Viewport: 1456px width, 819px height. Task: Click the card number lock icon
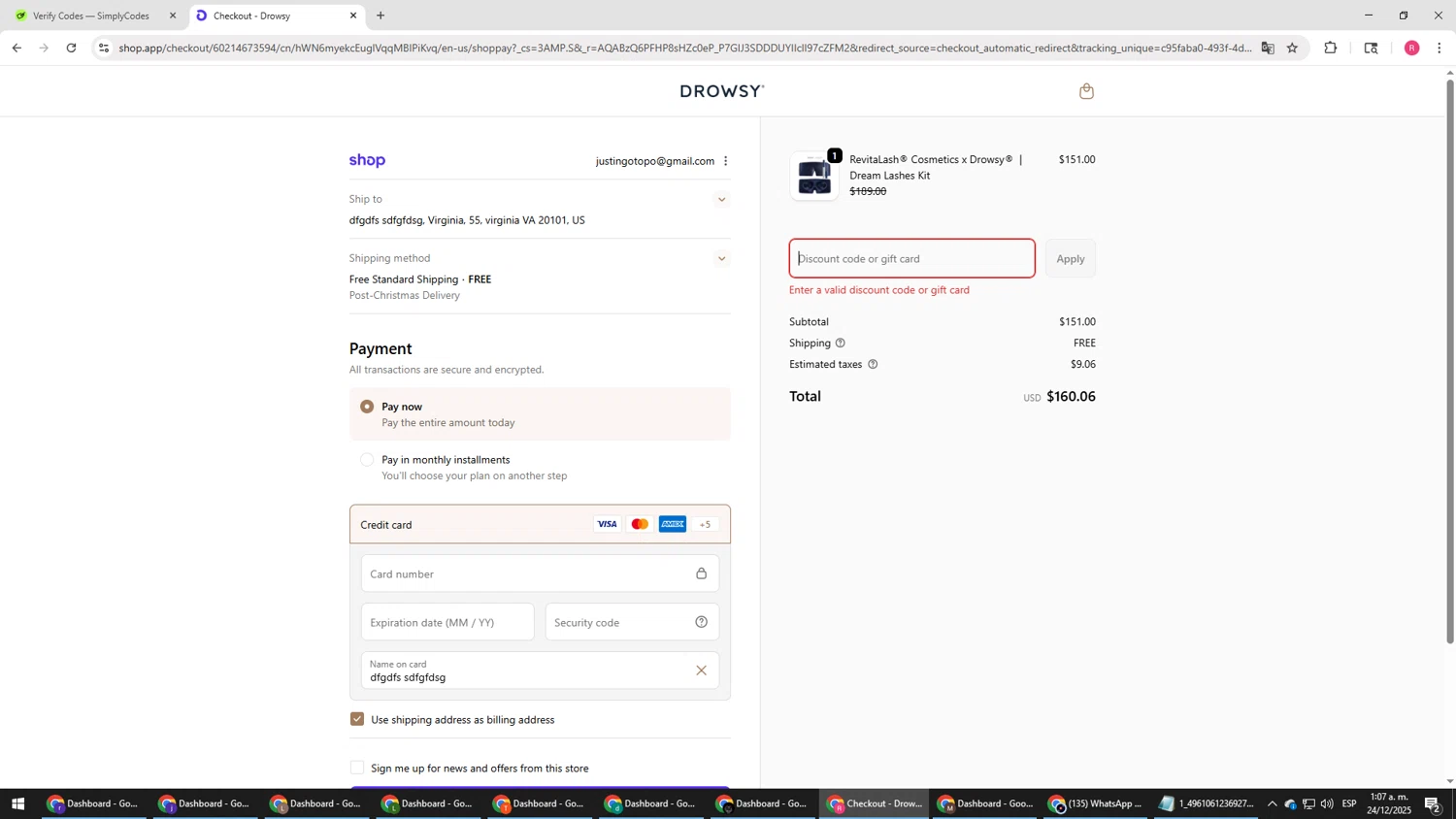[701, 573]
